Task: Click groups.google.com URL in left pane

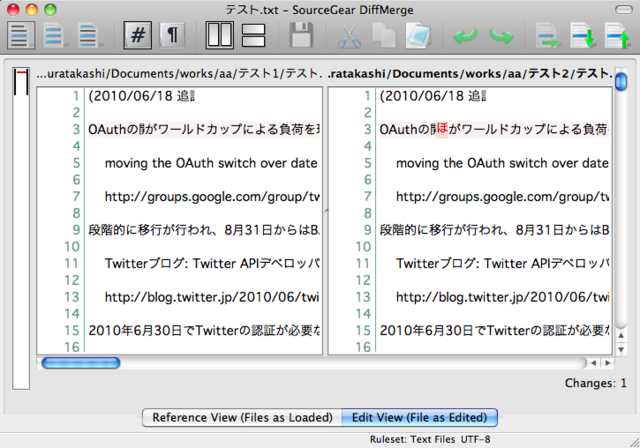Action: click(212, 197)
